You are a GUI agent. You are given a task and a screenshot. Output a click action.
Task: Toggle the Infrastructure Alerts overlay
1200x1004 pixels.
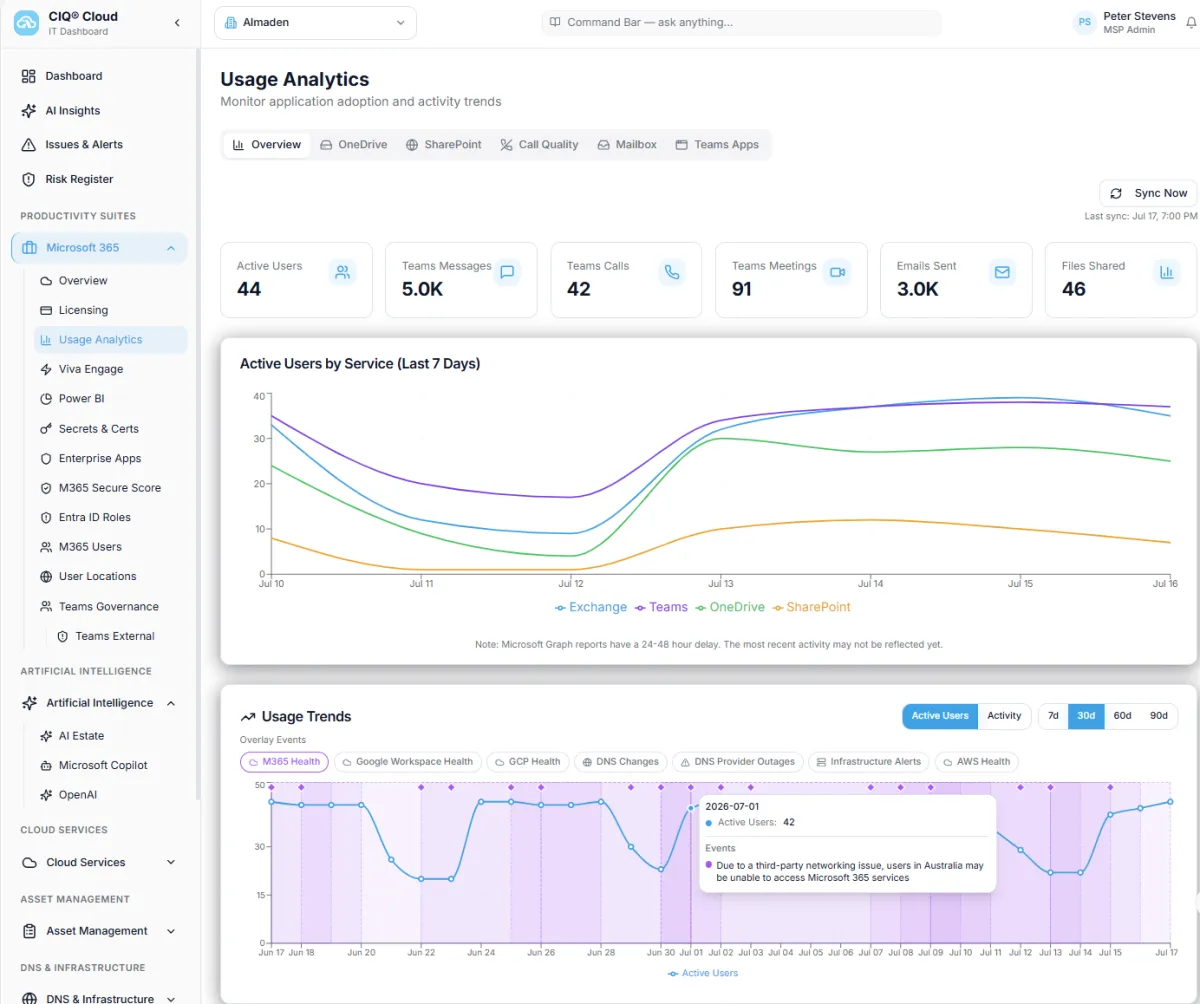(x=868, y=762)
